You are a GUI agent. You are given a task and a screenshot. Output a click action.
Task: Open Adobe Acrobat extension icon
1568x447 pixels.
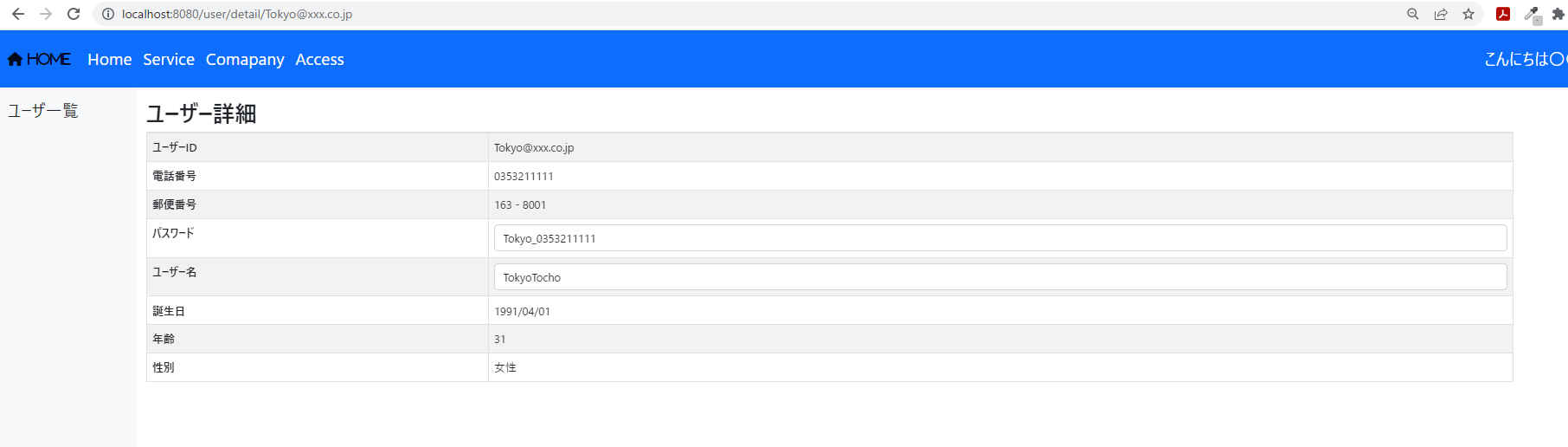click(1503, 14)
